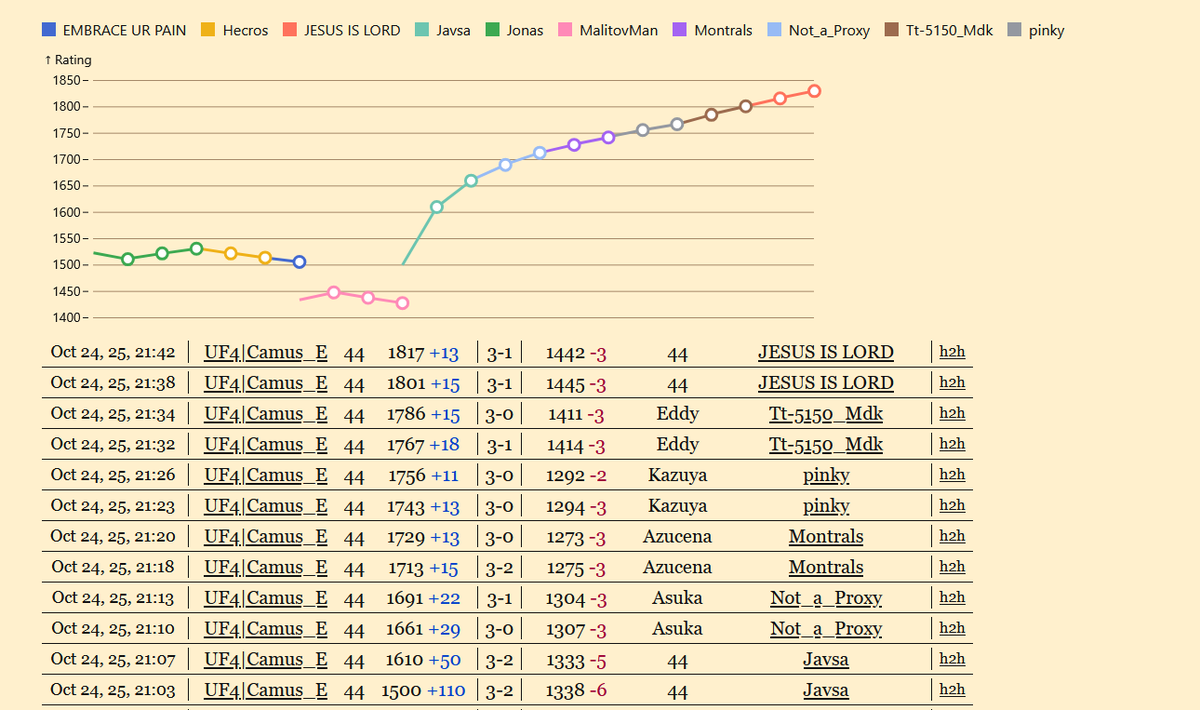Image resolution: width=1200 pixels, height=710 pixels.
Task: Click the Rating axis label
Action: pyautogui.click(x=69, y=60)
